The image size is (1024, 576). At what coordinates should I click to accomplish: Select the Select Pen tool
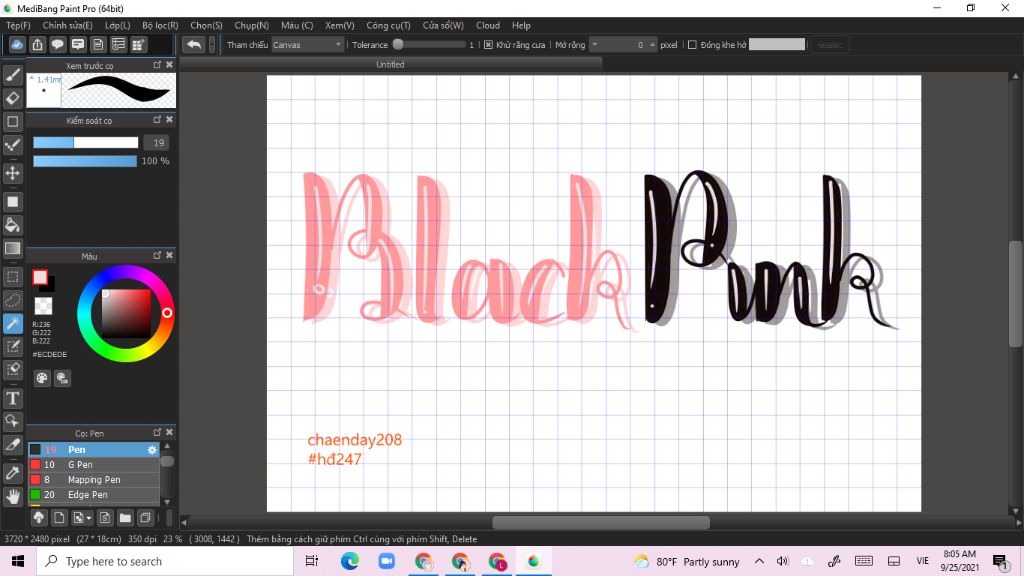pos(12,346)
